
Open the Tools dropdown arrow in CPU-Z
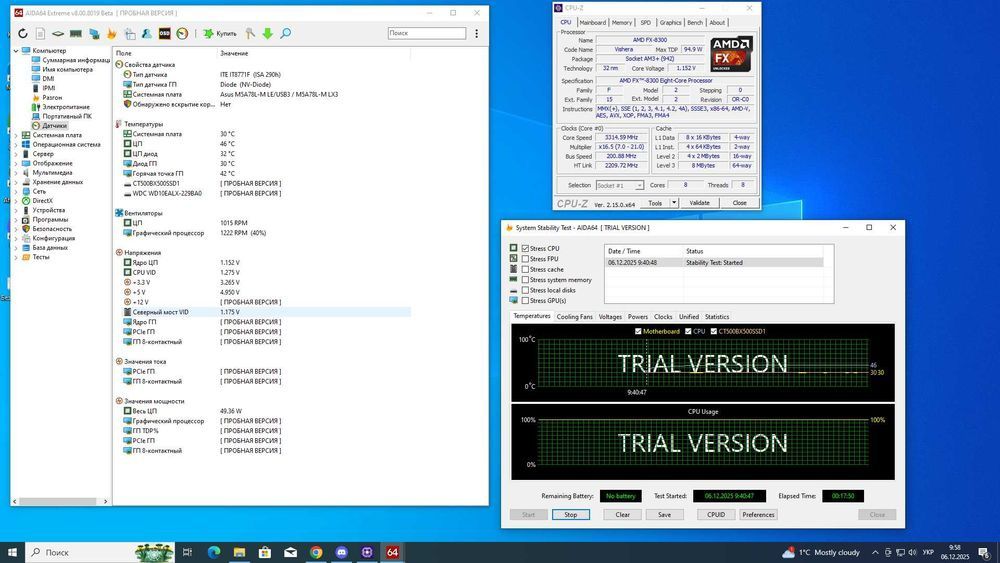(x=673, y=203)
